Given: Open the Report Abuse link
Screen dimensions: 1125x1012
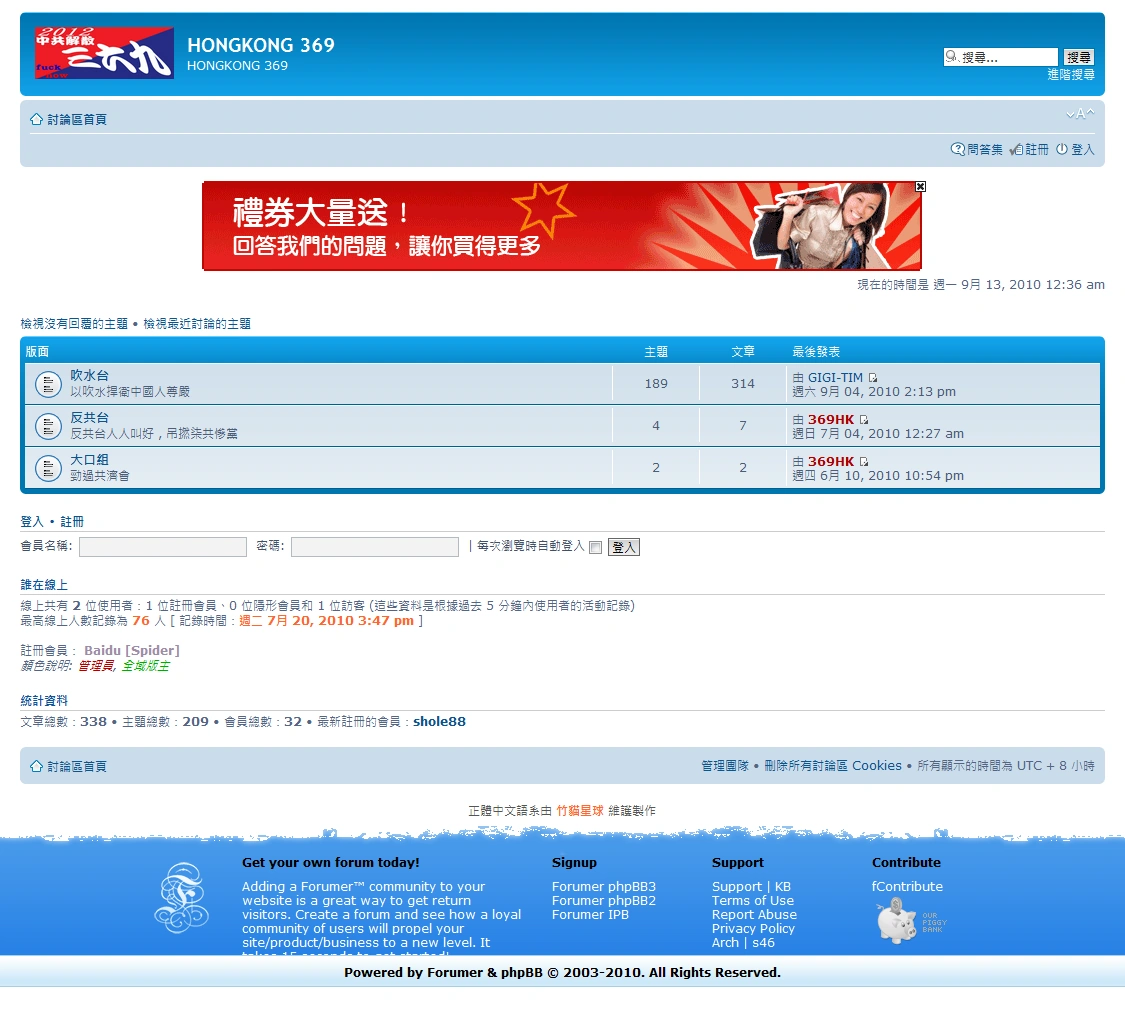Looking at the screenshot, I should (x=754, y=914).
